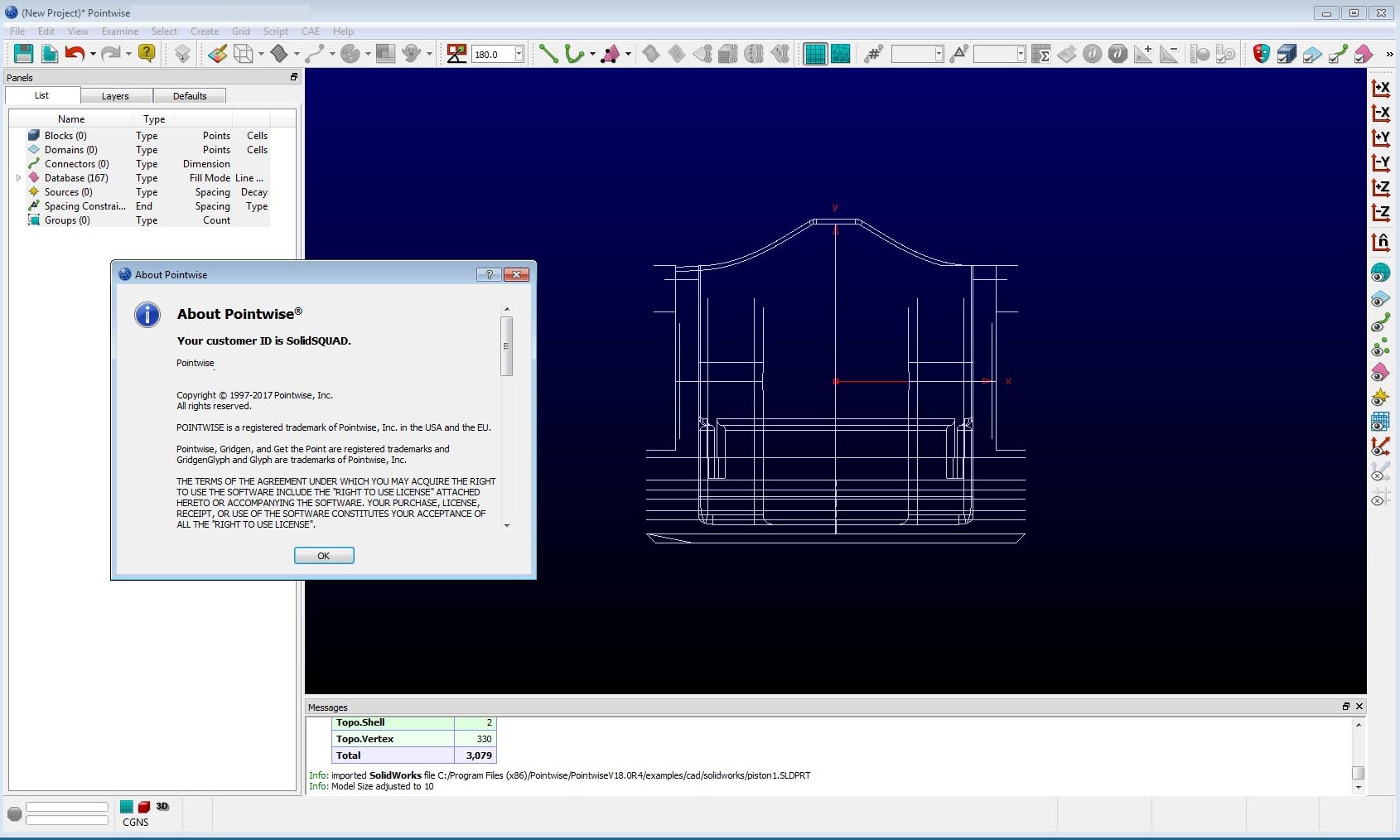Image resolution: width=1400 pixels, height=840 pixels.
Task: Toggle the pink database selection mask checkbox icon
Action: pyautogui.click(x=1364, y=54)
